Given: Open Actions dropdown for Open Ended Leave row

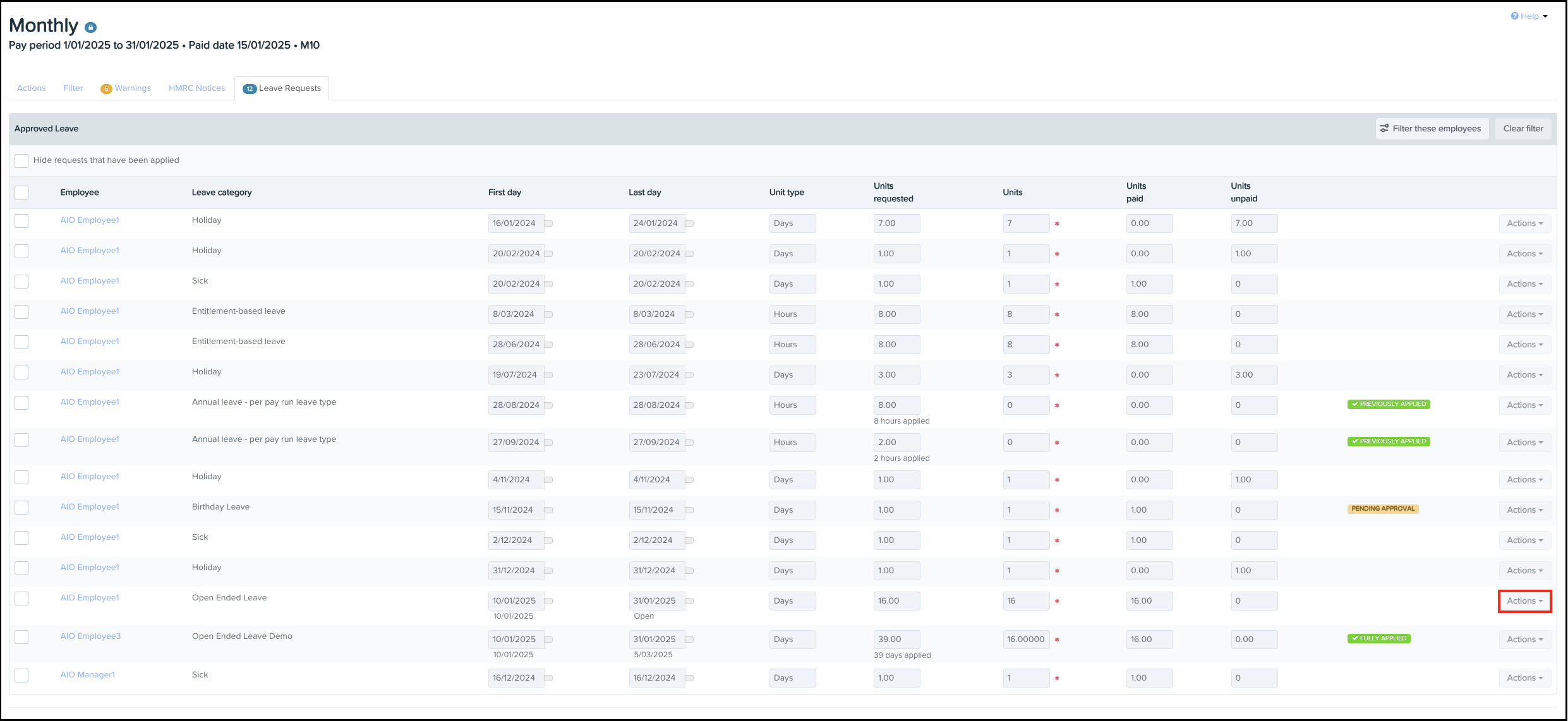Looking at the screenshot, I should tap(1524, 601).
